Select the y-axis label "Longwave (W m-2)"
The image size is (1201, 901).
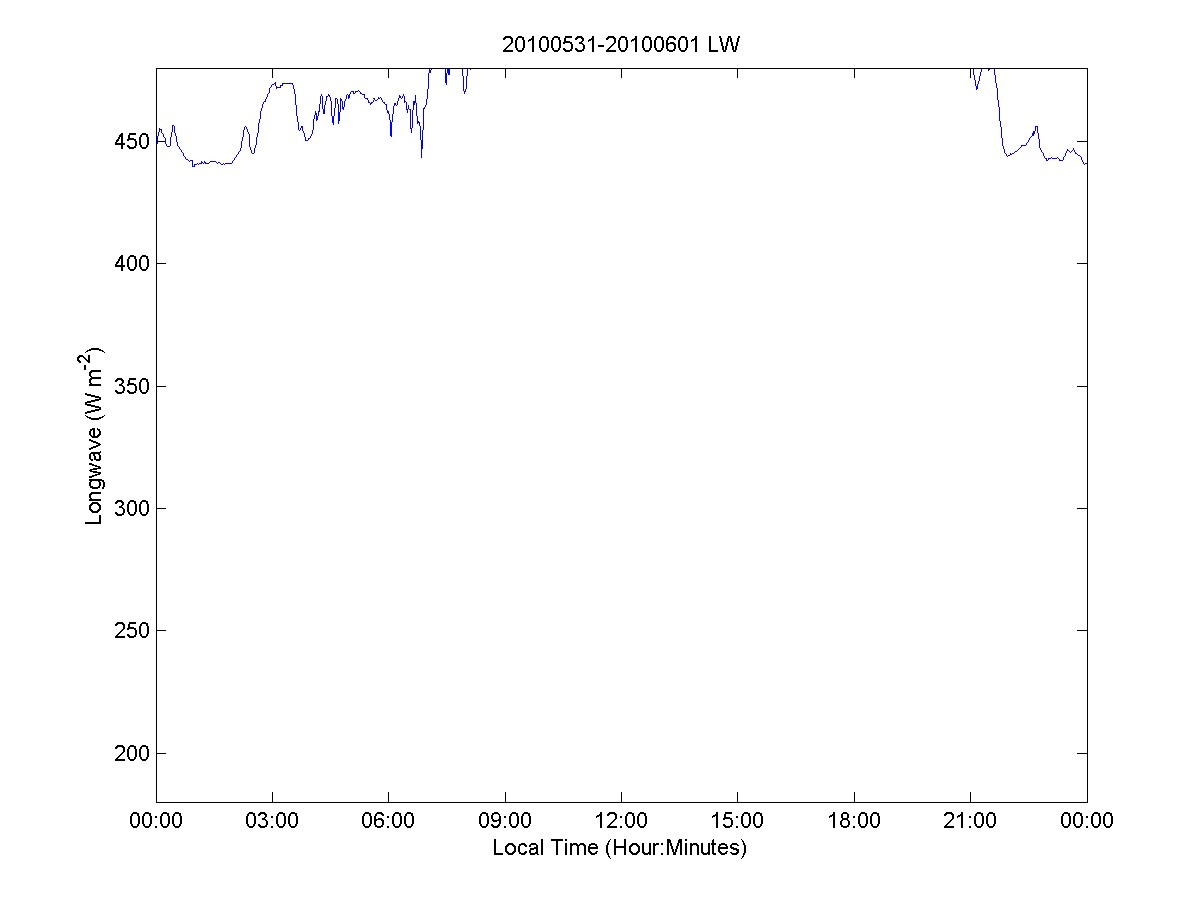[95, 436]
